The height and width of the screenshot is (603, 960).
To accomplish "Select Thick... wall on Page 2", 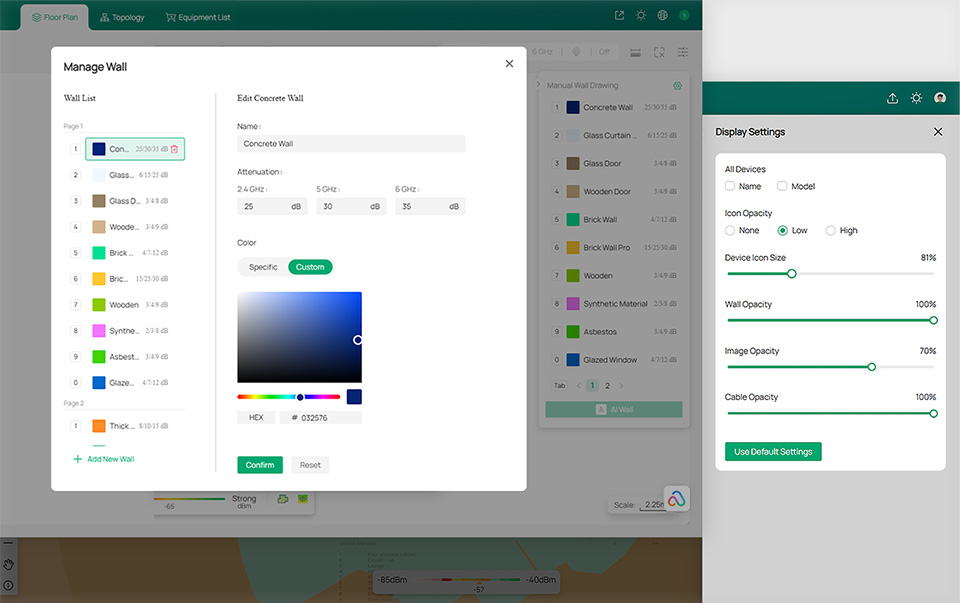I will click(x=135, y=426).
